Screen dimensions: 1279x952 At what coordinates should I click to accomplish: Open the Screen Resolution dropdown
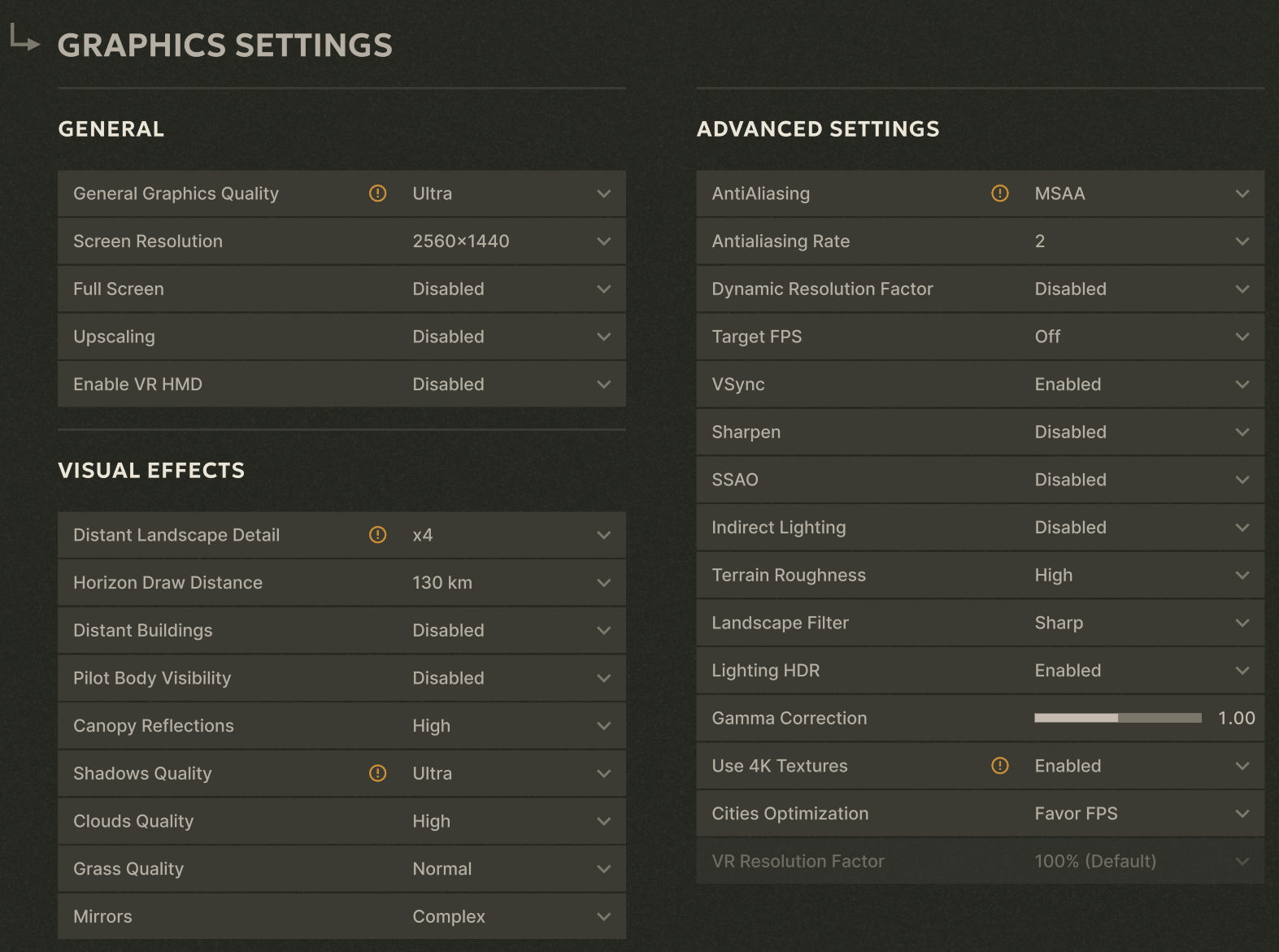(x=512, y=241)
